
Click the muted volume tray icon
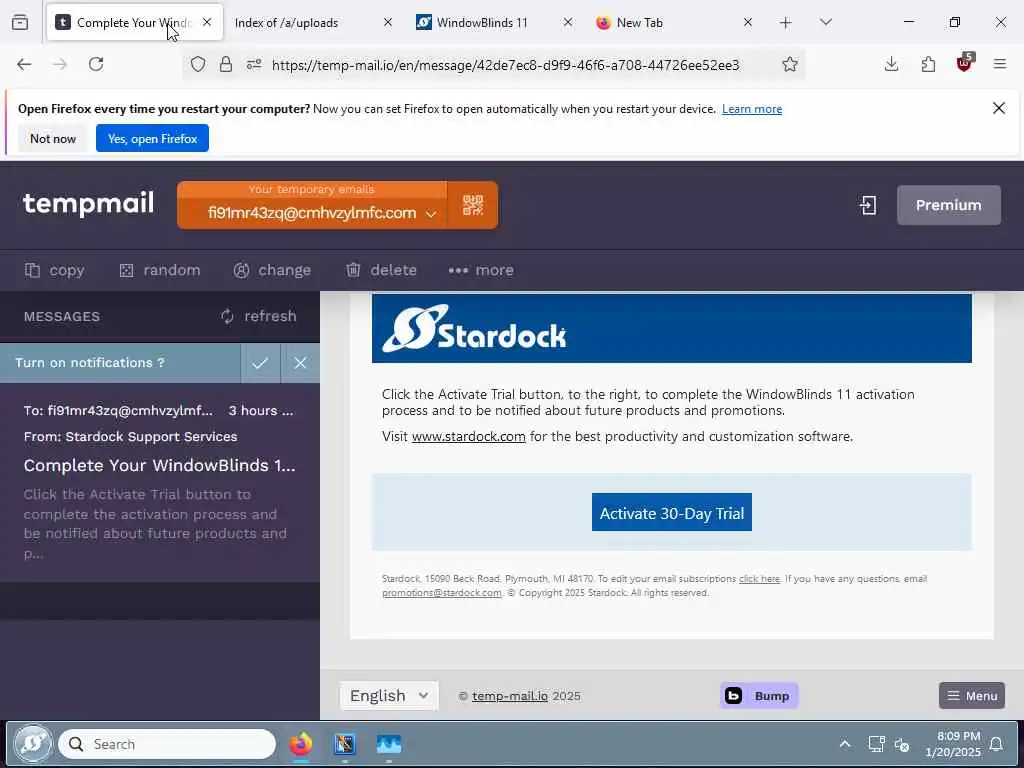[x=902, y=744]
